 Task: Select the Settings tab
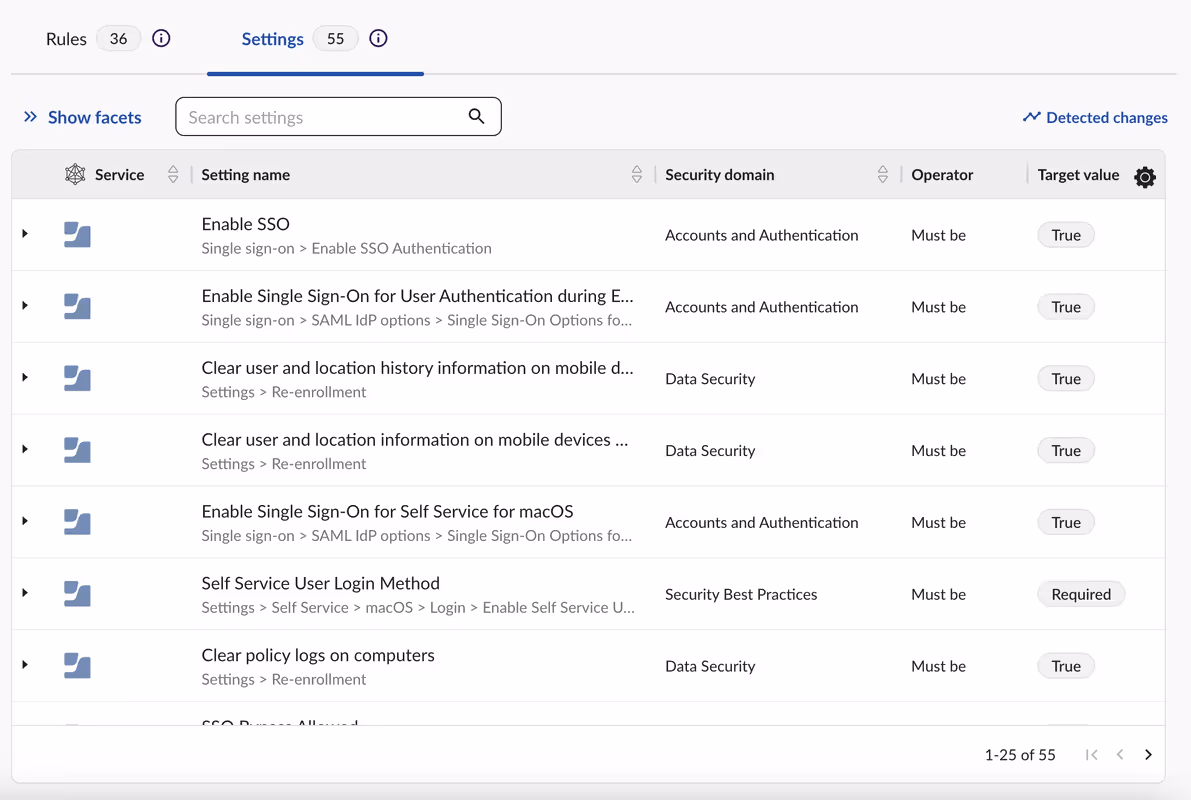coord(272,39)
